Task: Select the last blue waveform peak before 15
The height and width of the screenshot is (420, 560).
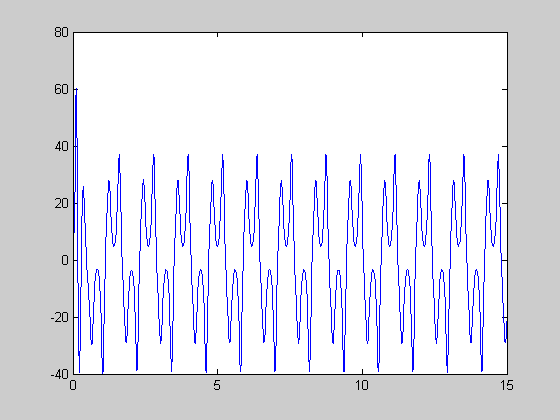Action: click(499, 155)
